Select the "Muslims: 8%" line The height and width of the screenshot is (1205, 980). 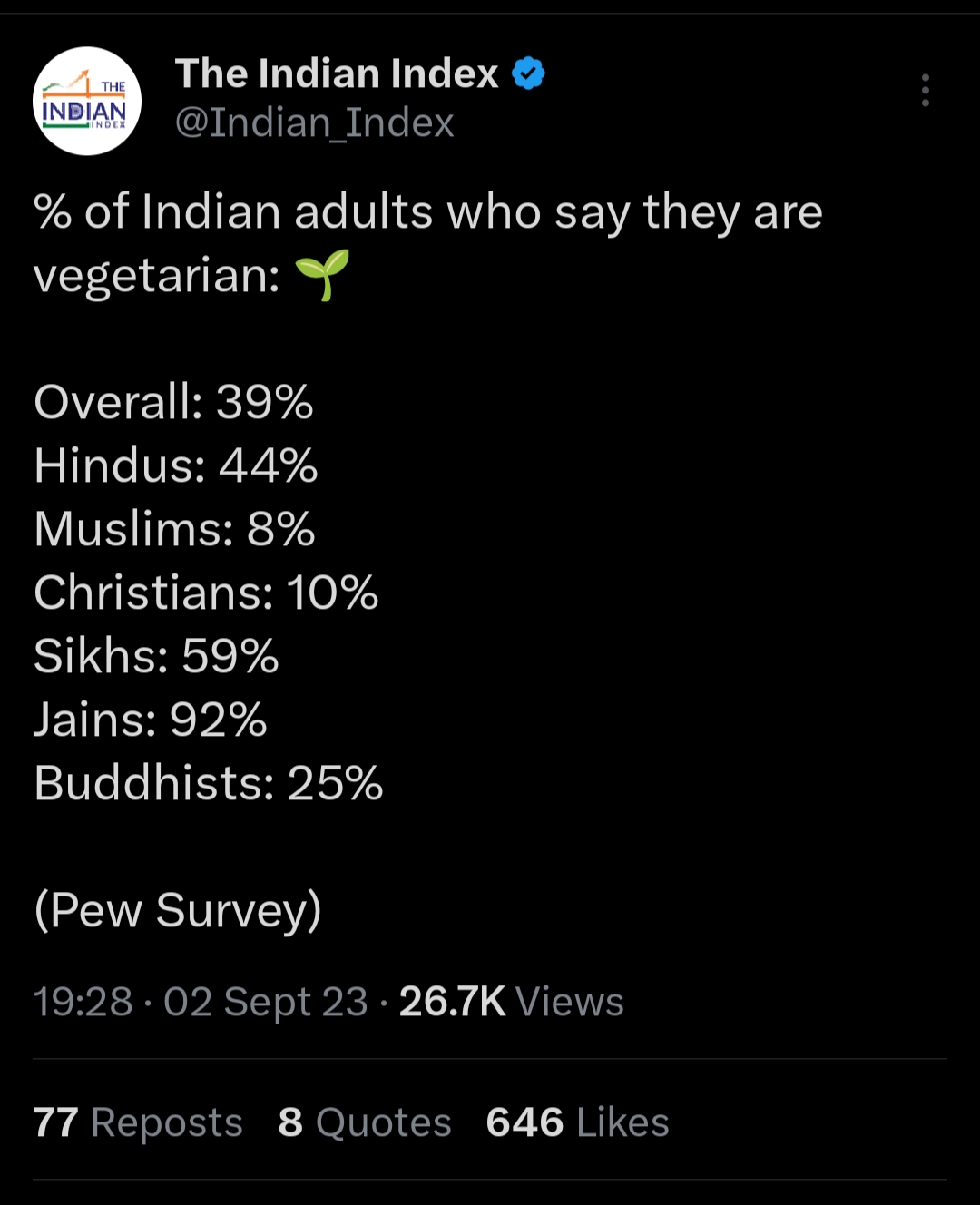click(x=174, y=529)
